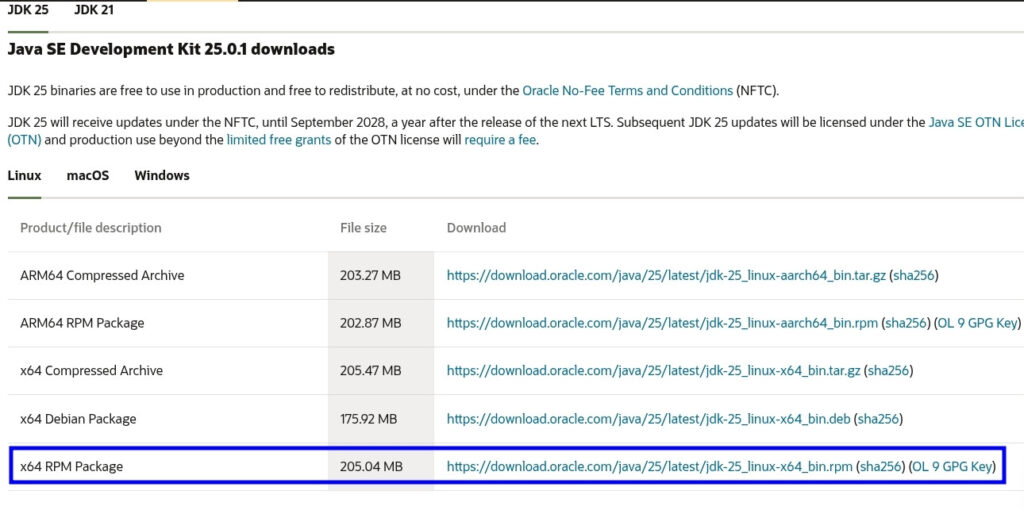
Task: Switch to the JDK 21 tab
Action: tap(94, 10)
